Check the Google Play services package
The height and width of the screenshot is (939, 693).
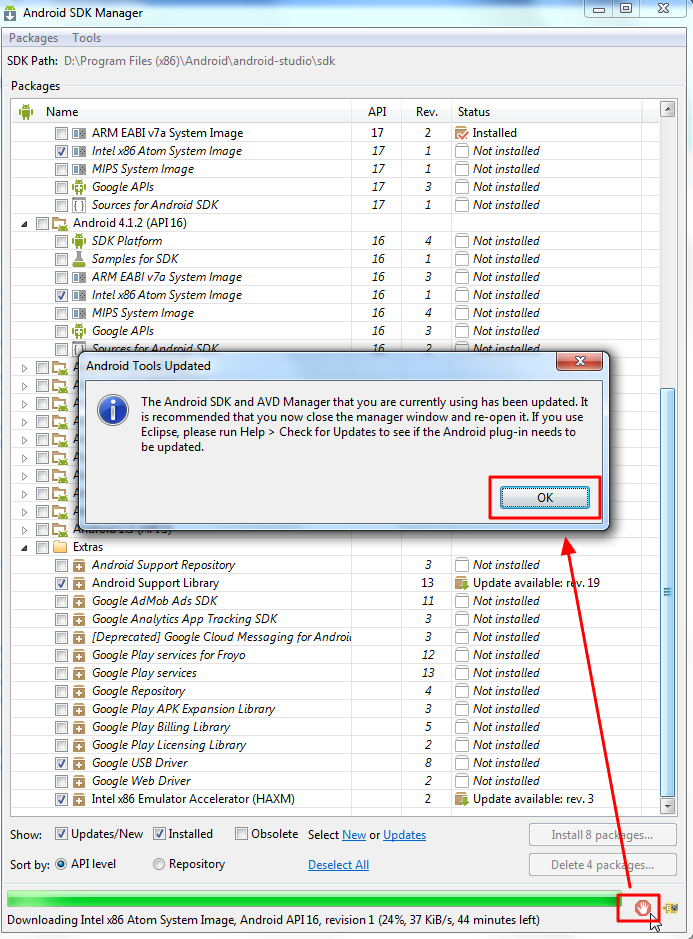tap(61, 674)
